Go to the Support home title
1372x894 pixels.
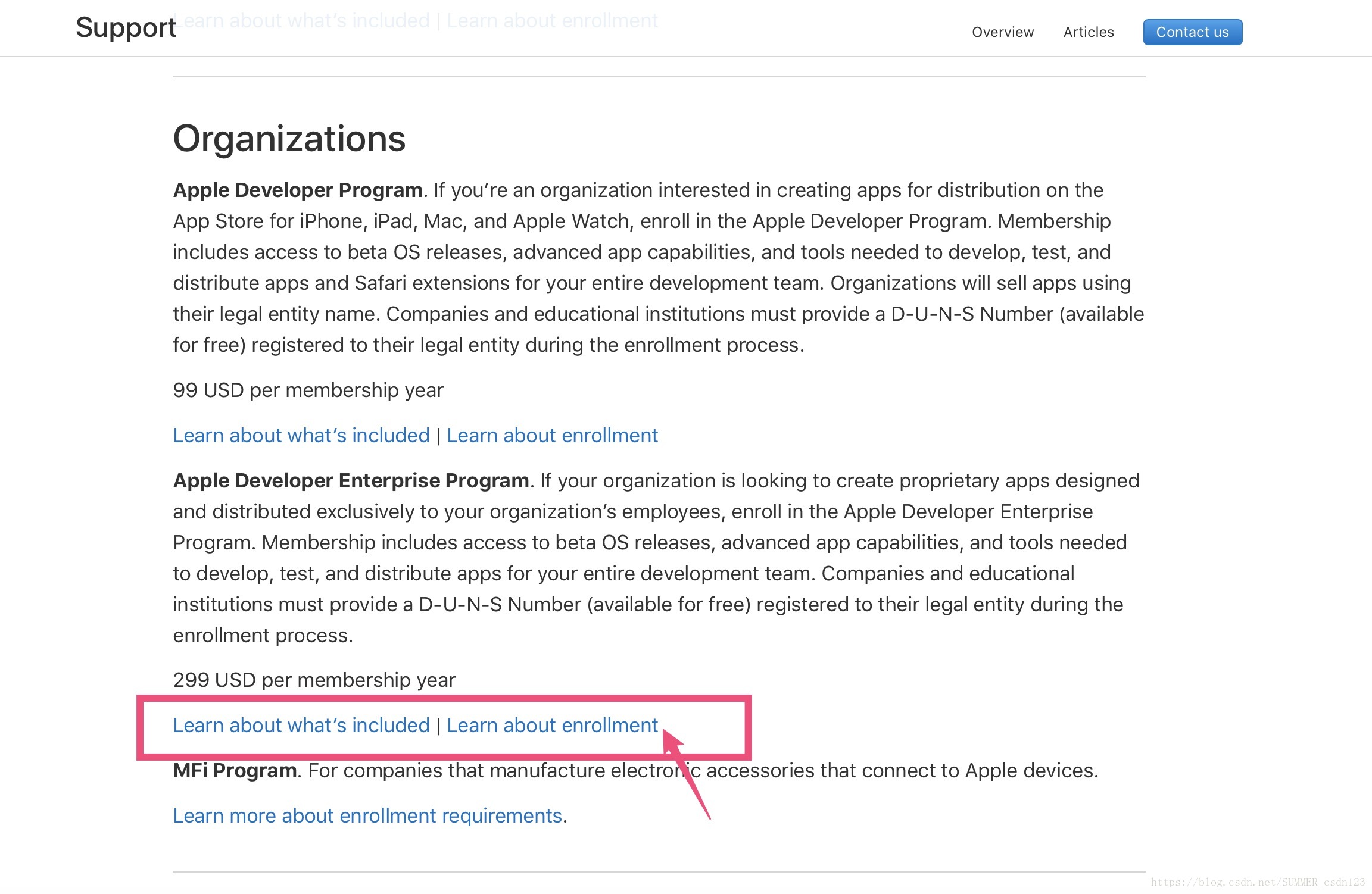pyautogui.click(x=126, y=28)
